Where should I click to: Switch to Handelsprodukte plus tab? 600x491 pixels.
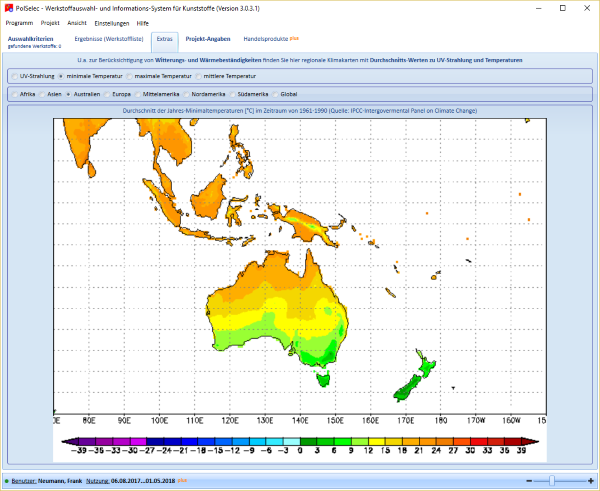(x=271, y=39)
